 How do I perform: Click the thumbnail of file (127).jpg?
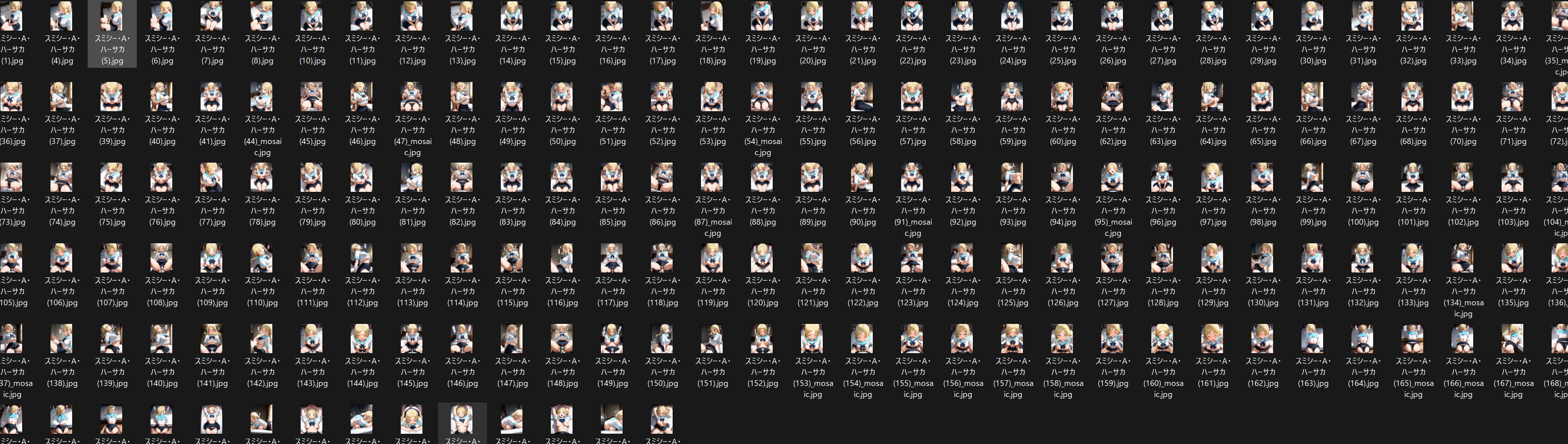[x=1112, y=257]
